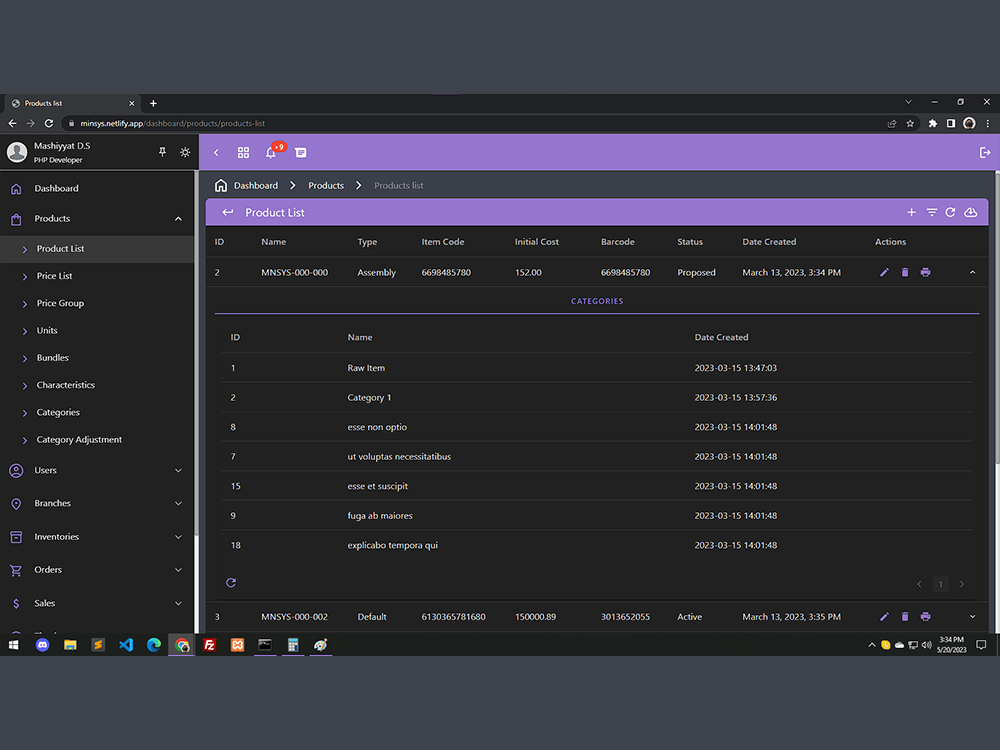Image resolution: width=1000 pixels, height=750 pixels.
Task: Reload the page in the browser
Action: [48, 124]
